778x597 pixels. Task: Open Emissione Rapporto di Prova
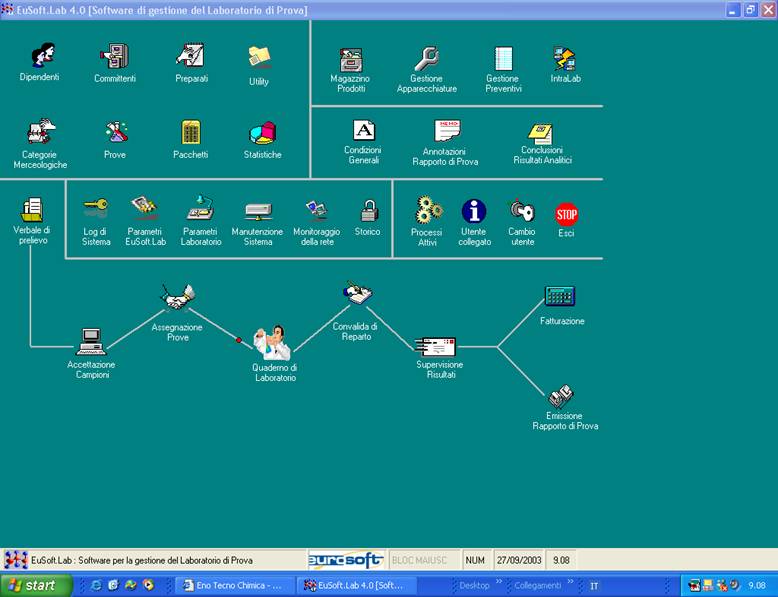[x=561, y=396]
